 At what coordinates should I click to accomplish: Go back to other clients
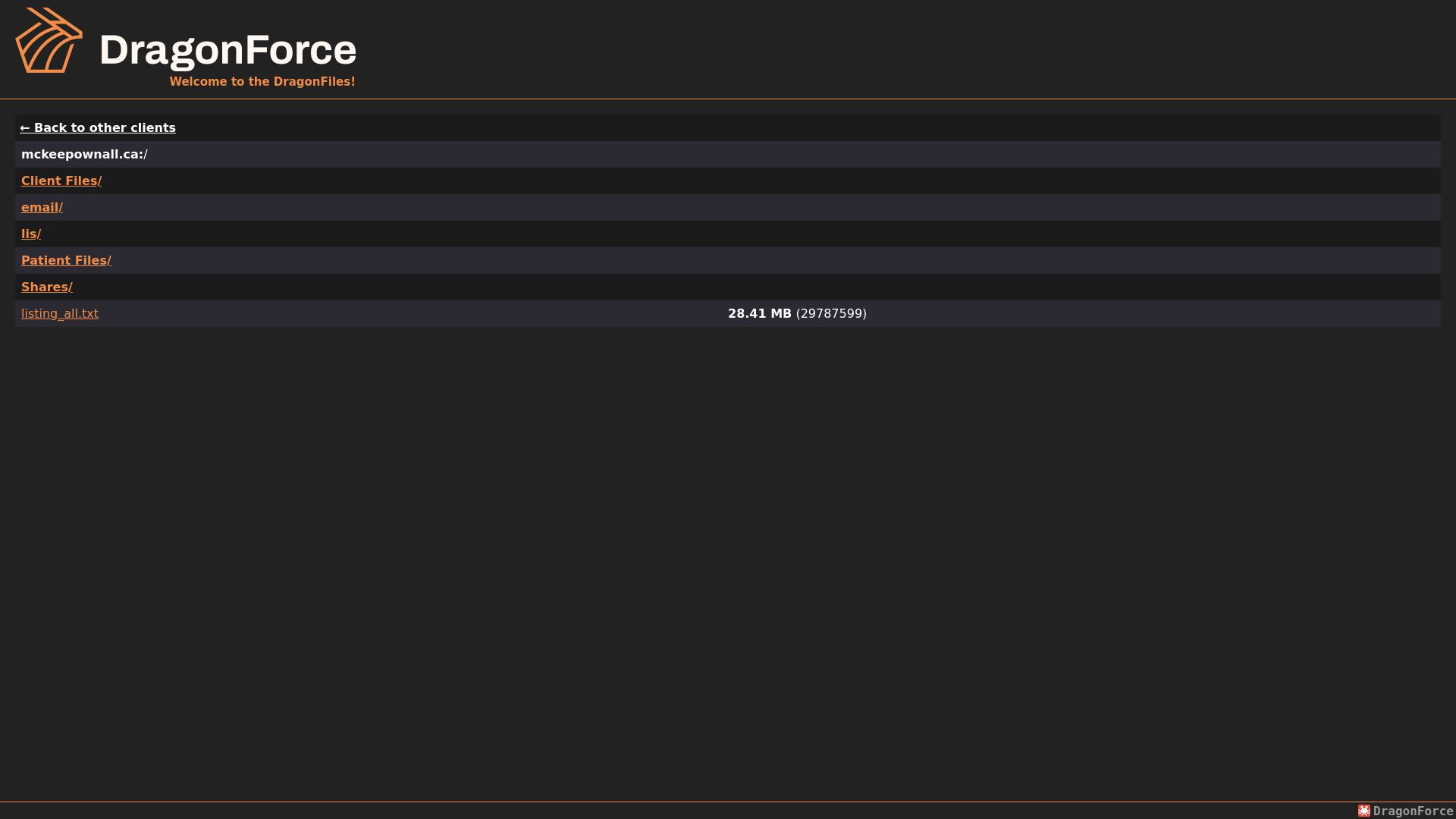click(98, 128)
